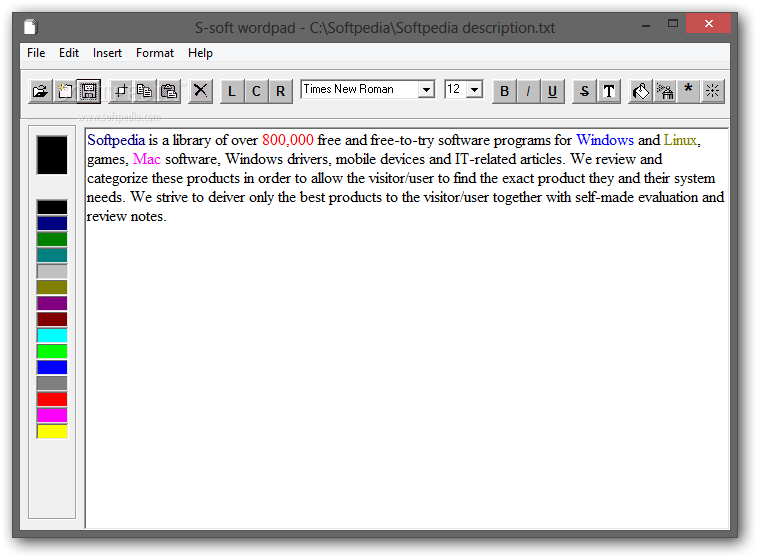
Task: Click the blue word "Softpedia" in text
Action: click(116, 140)
